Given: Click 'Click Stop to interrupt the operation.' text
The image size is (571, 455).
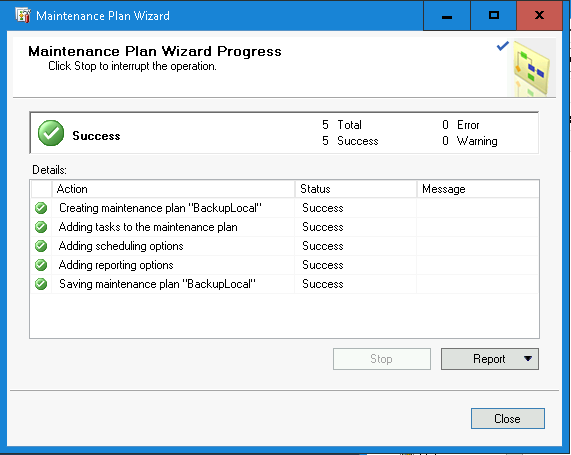Looking at the screenshot, I should pyautogui.click(x=132, y=66).
